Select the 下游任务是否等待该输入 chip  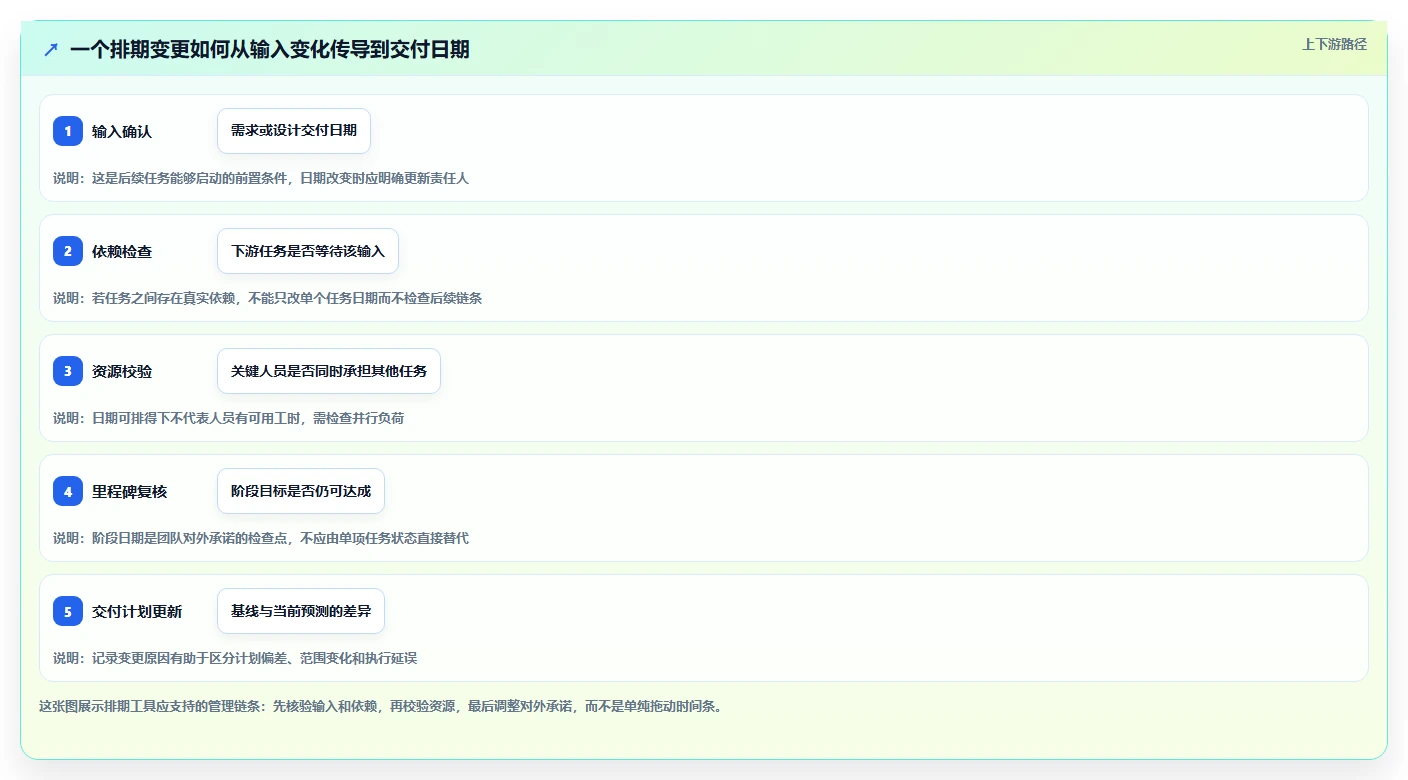click(x=308, y=251)
